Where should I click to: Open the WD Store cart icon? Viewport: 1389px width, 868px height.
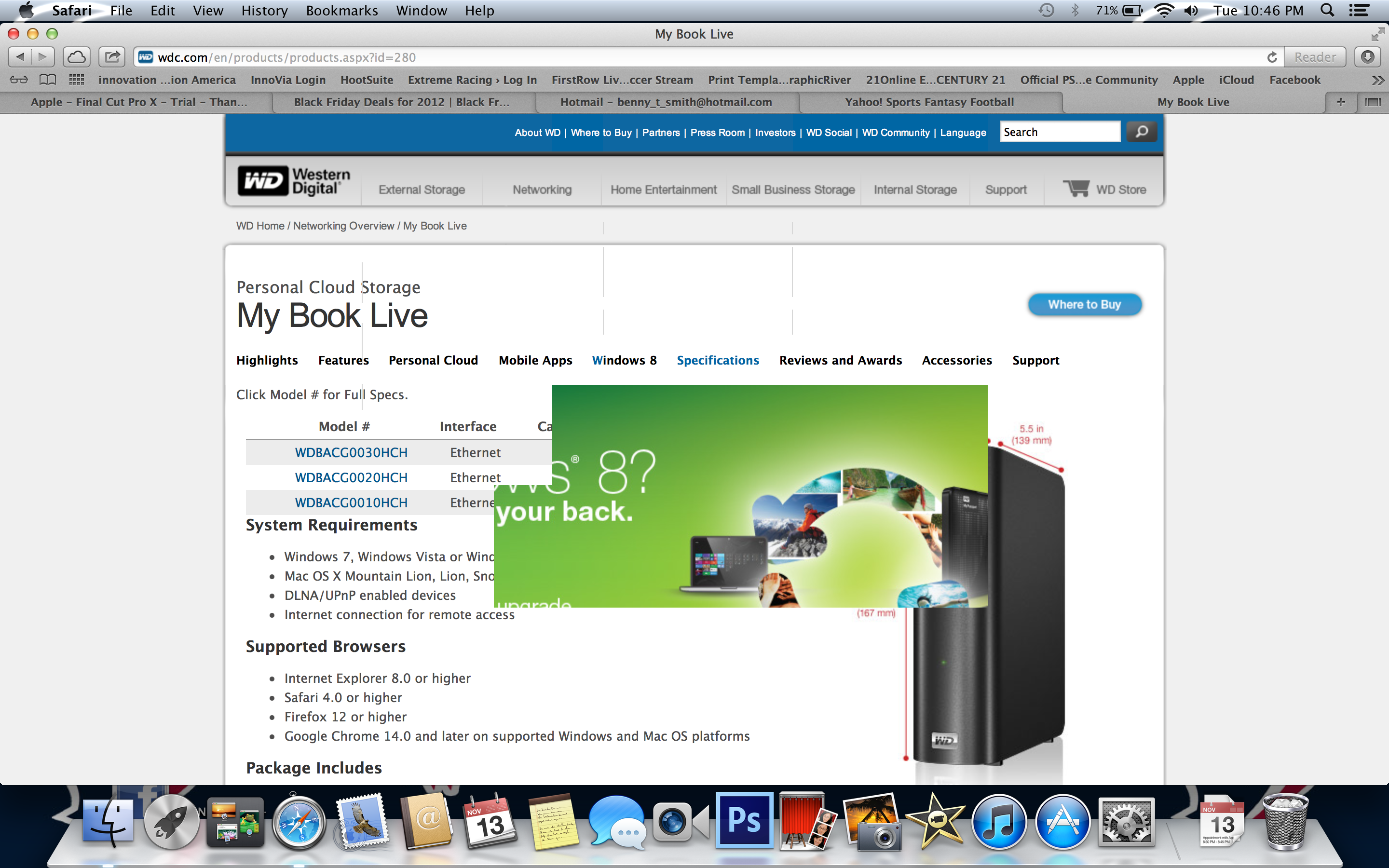coord(1076,188)
